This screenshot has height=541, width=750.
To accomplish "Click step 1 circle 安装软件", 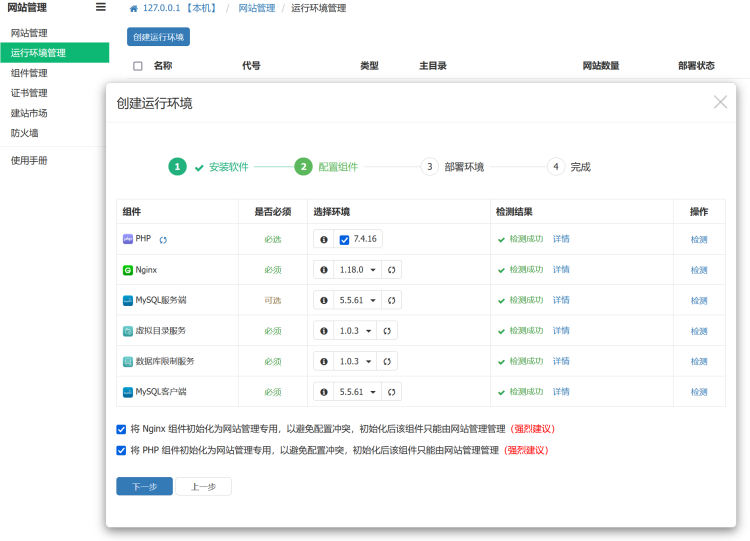I will 177,166.
